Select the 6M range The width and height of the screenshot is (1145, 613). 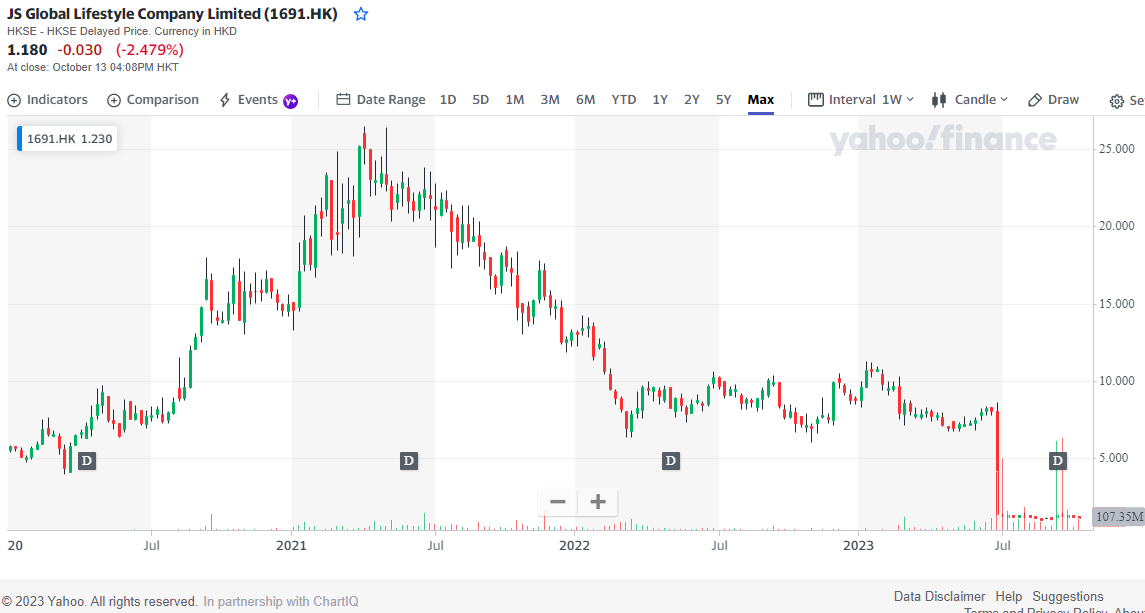[585, 100]
